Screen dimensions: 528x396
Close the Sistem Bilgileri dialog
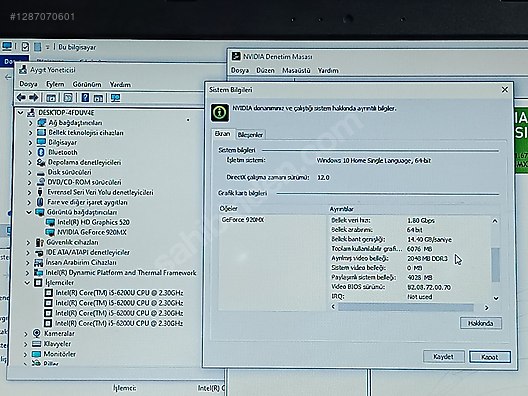[x=504, y=90]
